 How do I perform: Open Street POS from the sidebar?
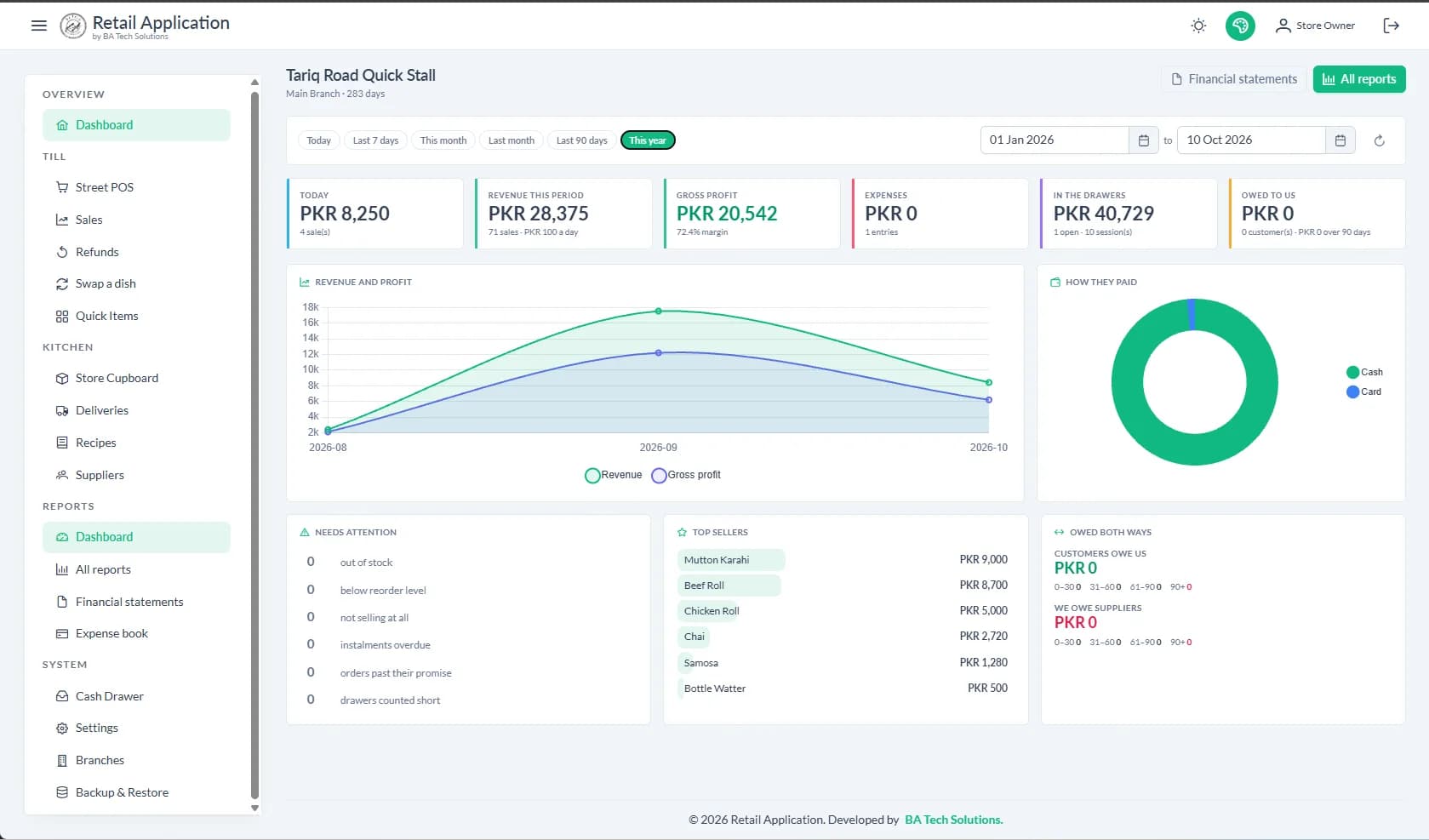point(136,187)
